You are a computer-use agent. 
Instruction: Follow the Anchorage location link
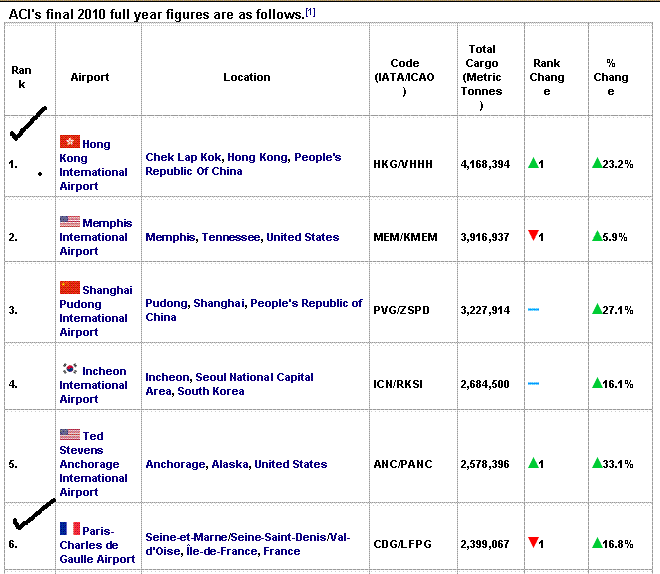176,464
